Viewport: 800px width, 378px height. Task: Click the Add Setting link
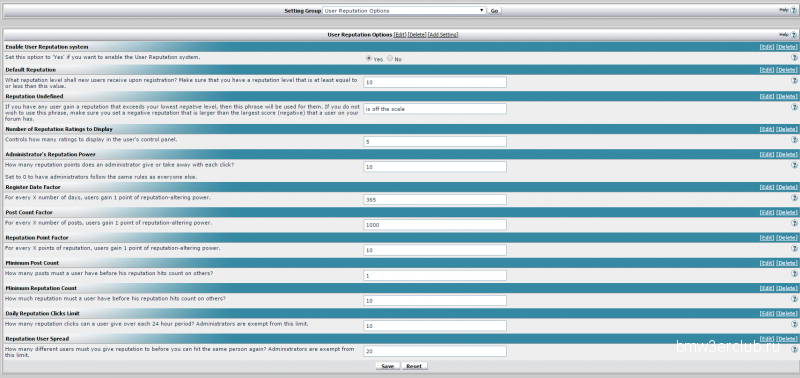pos(443,35)
